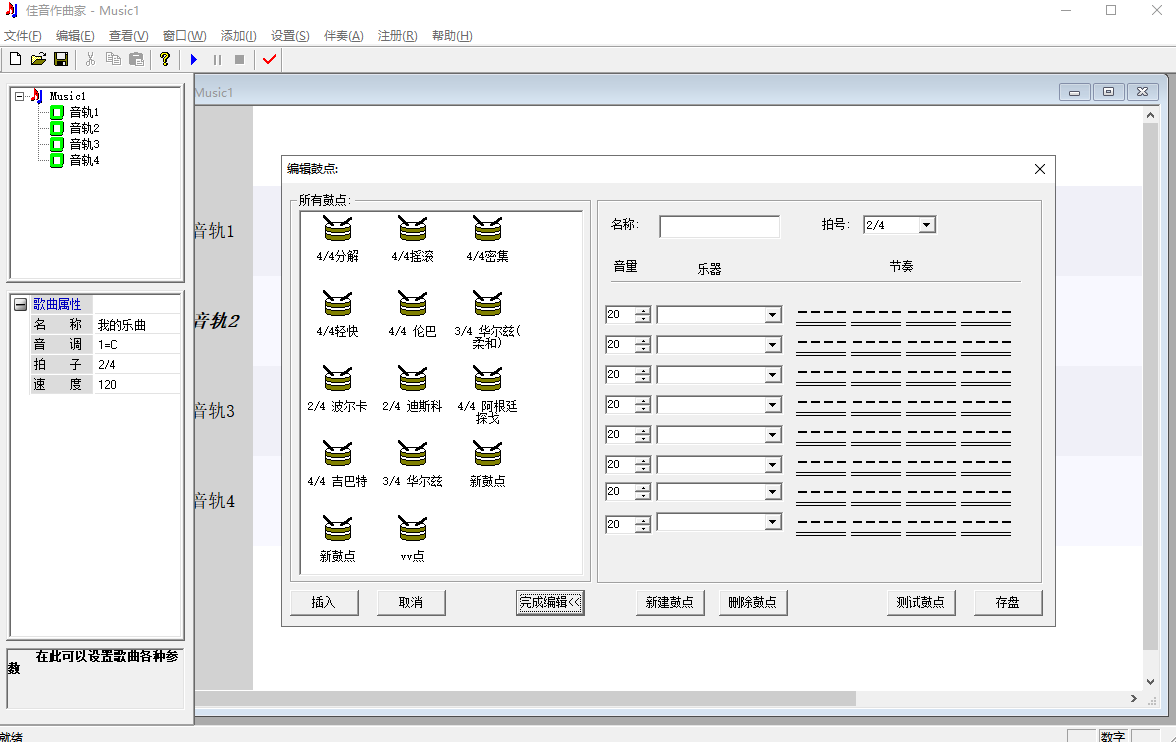Pick the 2/4 迪斯科 drum icon

coord(412,378)
